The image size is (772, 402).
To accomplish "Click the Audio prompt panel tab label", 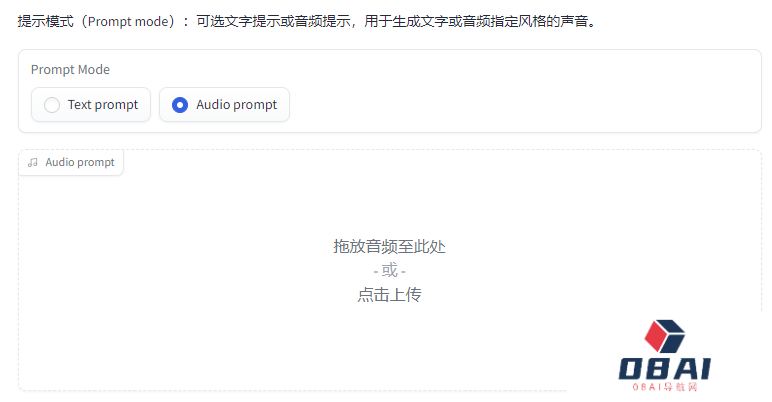I will [x=80, y=163].
